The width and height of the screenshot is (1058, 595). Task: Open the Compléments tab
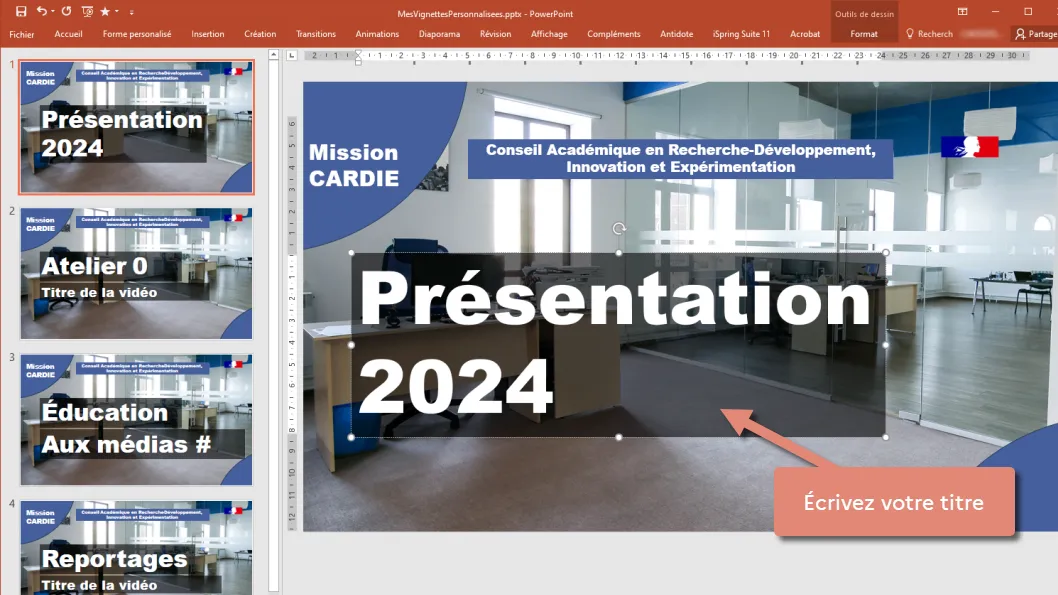614,34
